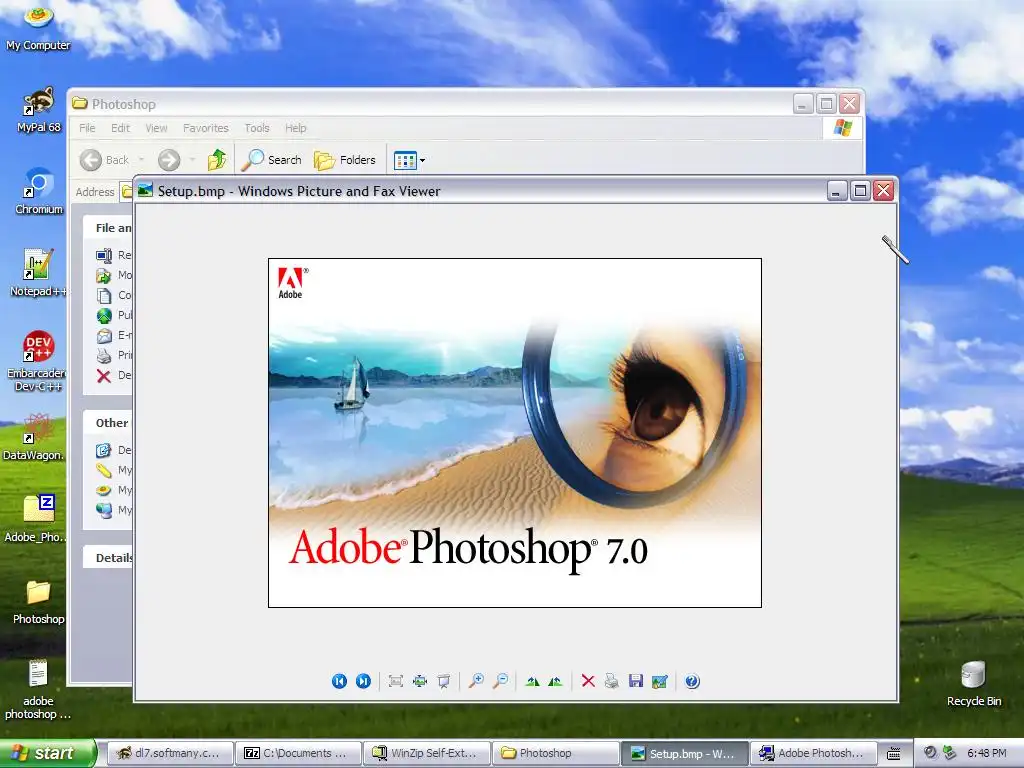Show image at Actual Size in viewer

point(419,681)
